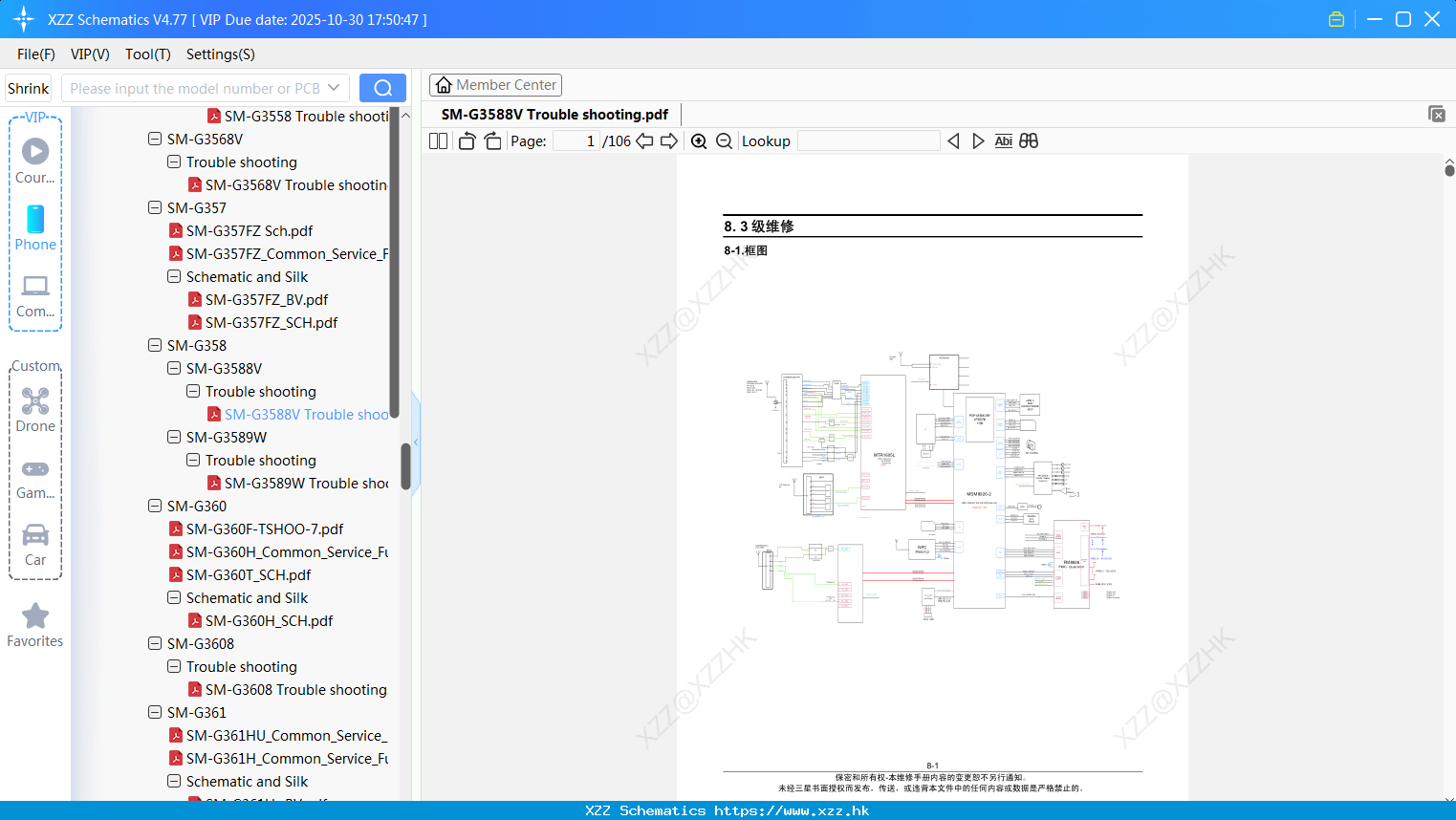Zoom in on the PDF
The image size is (1456, 820).
click(699, 140)
